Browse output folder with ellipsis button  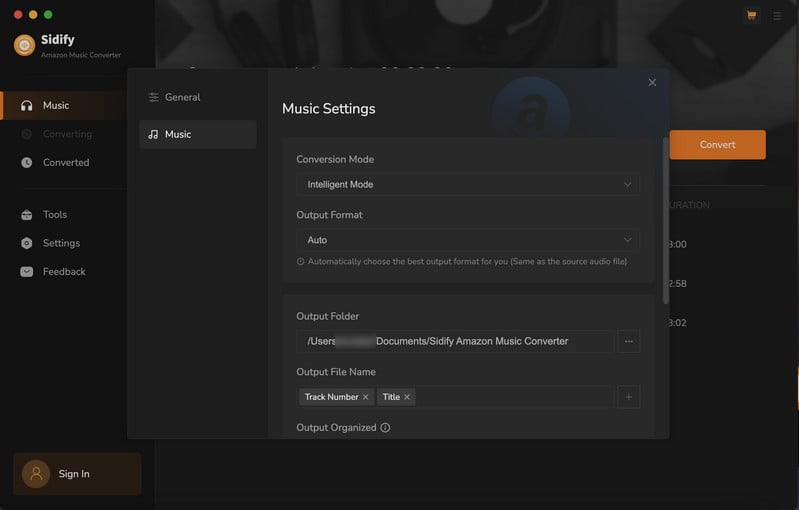[x=628, y=341]
